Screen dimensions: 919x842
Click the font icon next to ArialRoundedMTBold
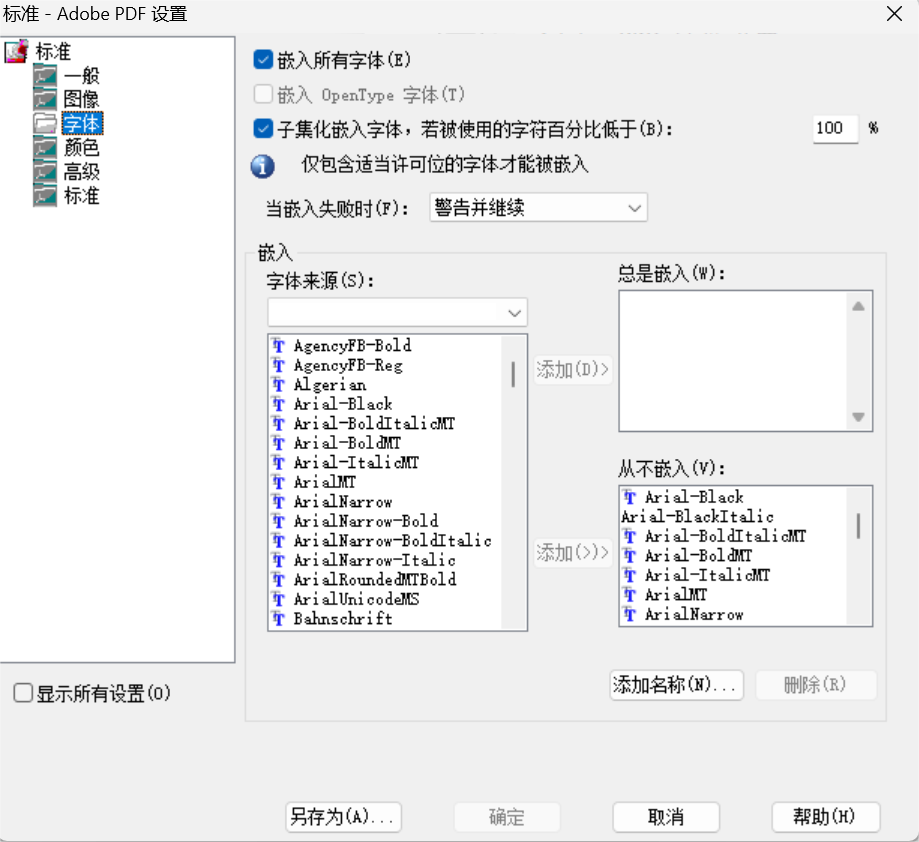coord(278,579)
